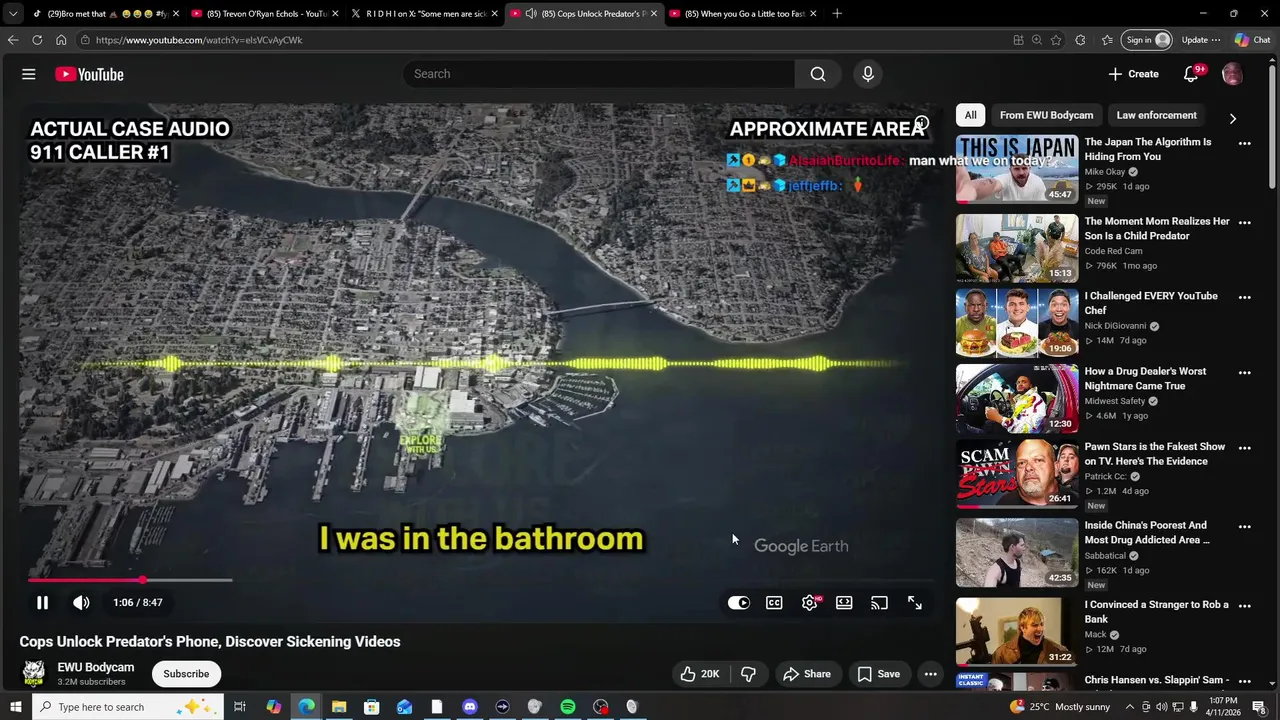1280x720 pixels.
Task: Select the Law enforcement chip
Action: [1156, 115]
